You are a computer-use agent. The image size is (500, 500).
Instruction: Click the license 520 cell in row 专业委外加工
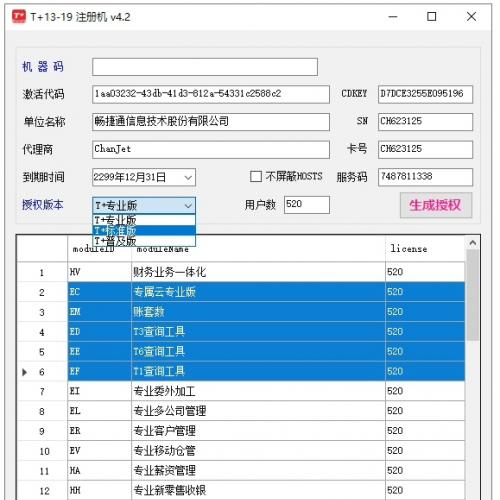[425, 391]
